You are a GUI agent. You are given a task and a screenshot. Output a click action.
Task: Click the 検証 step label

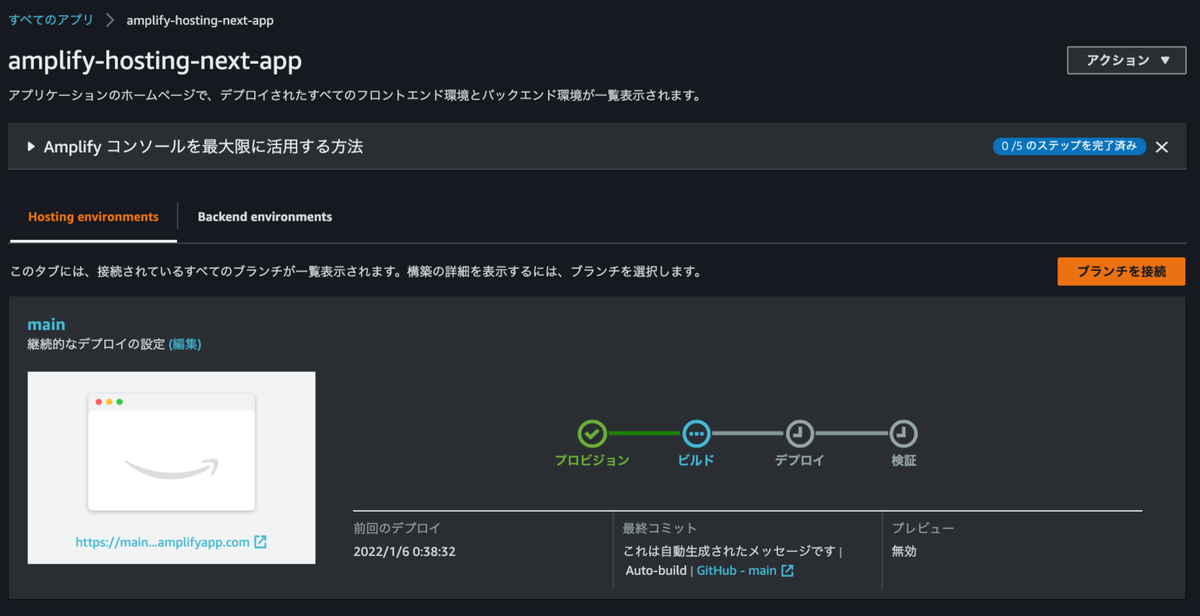(x=903, y=461)
